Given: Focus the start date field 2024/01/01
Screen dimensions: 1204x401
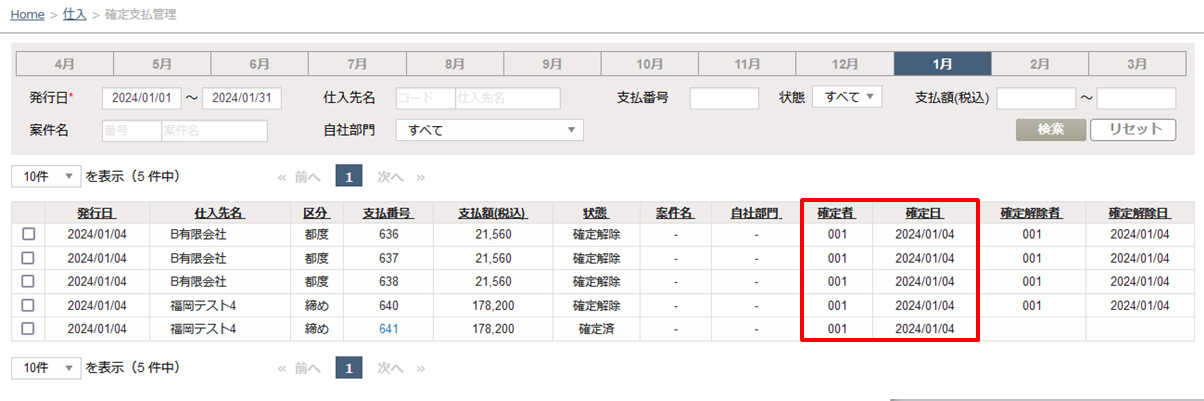Looking at the screenshot, I should pos(147,98).
